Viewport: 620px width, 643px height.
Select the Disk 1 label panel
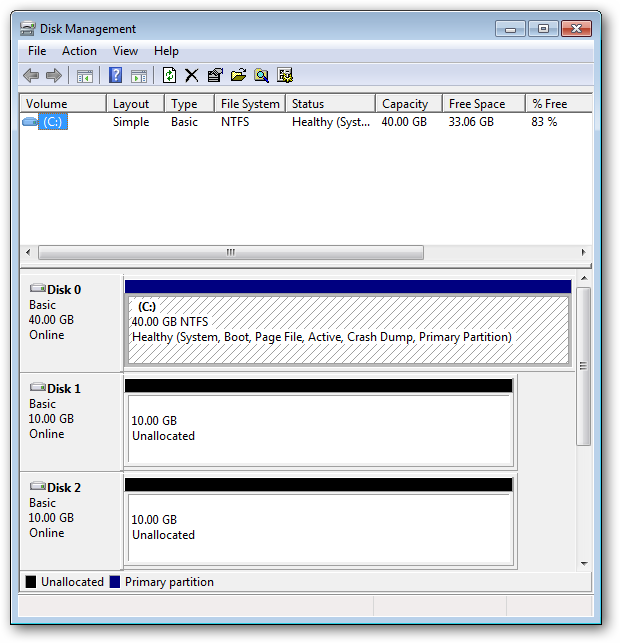click(x=71, y=422)
